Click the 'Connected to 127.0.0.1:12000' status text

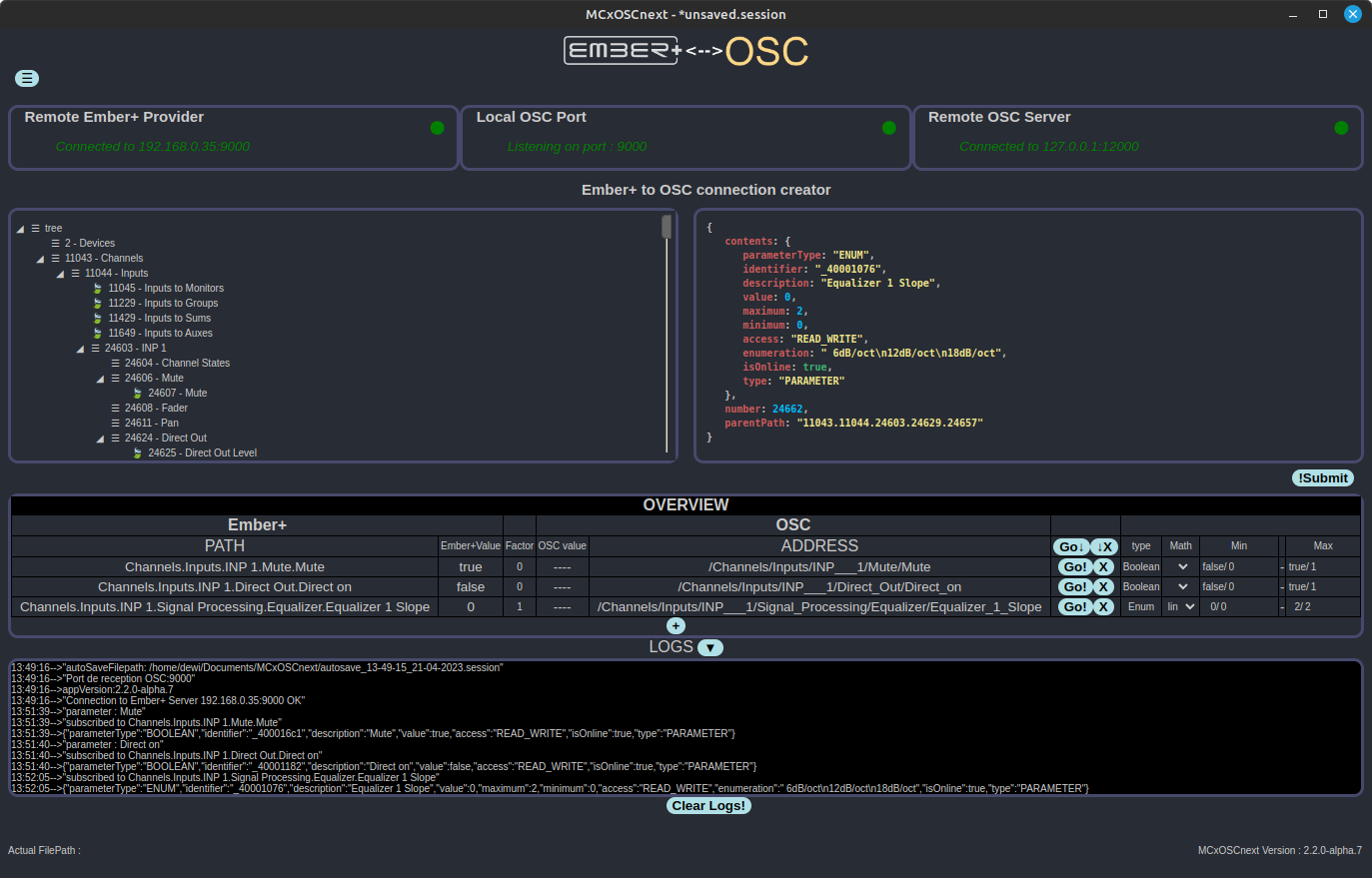click(x=1049, y=147)
